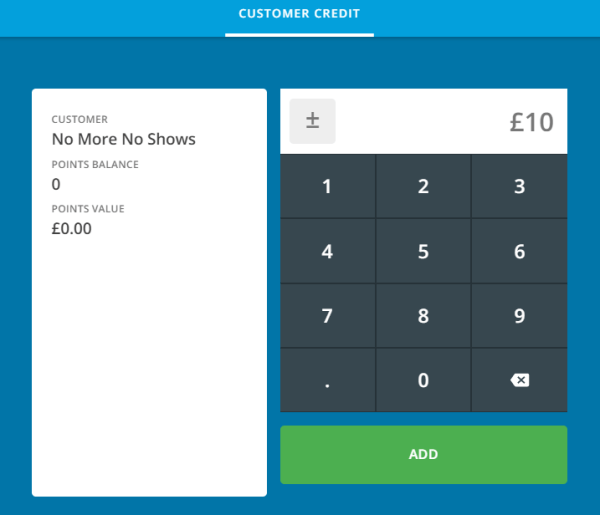Viewport: 600px width, 515px height.
Task: Click the backspace delete icon
Action: [x=519, y=380]
